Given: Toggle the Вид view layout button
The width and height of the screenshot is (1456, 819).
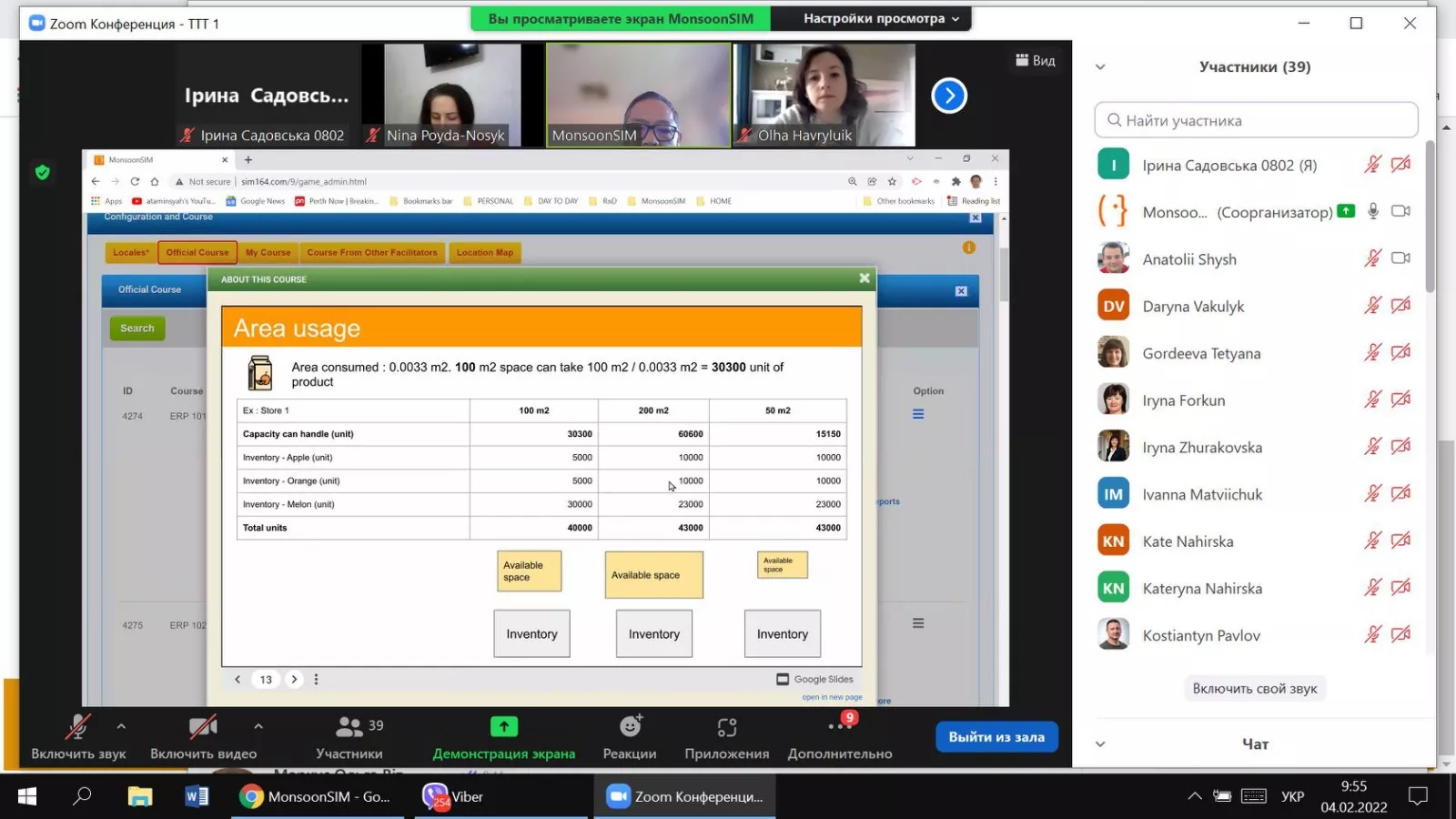Looking at the screenshot, I should [x=1036, y=60].
